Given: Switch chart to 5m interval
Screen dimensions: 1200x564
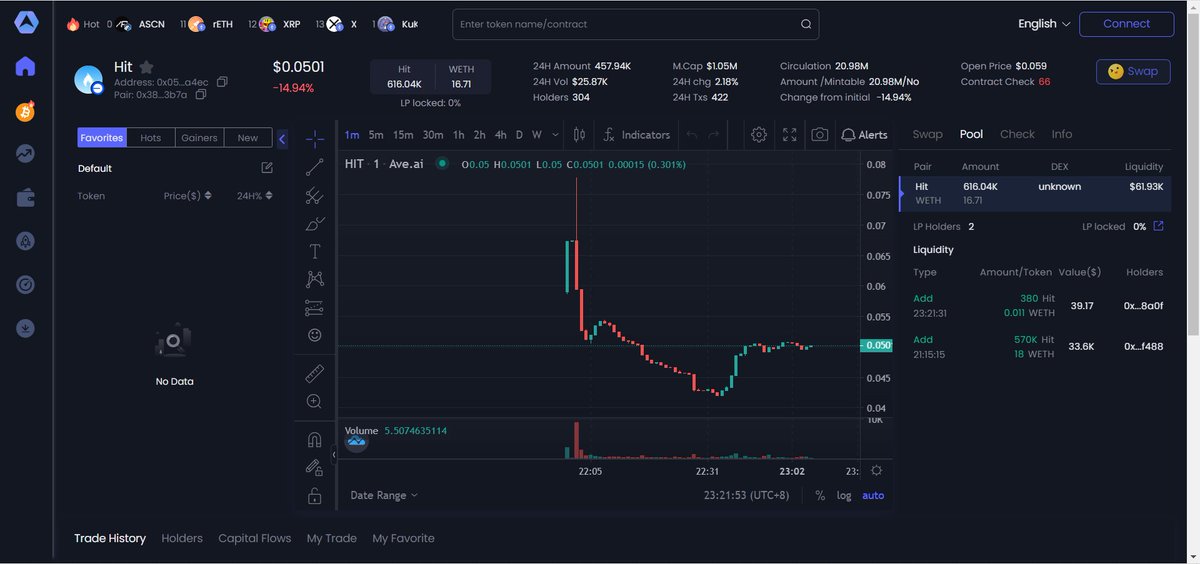Looking at the screenshot, I should pyautogui.click(x=376, y=135).
